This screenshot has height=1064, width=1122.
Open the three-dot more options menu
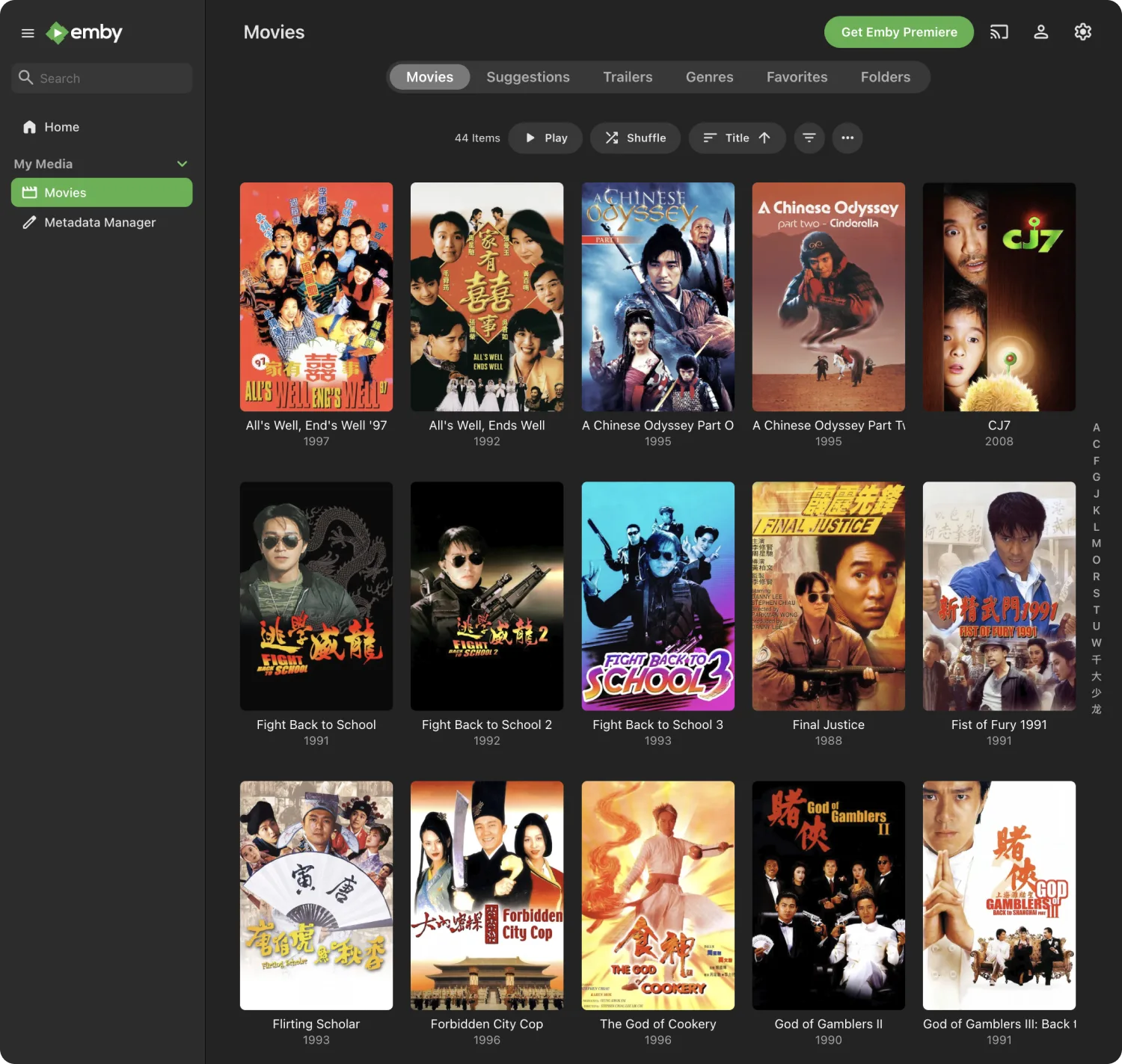tap(847, 138)
